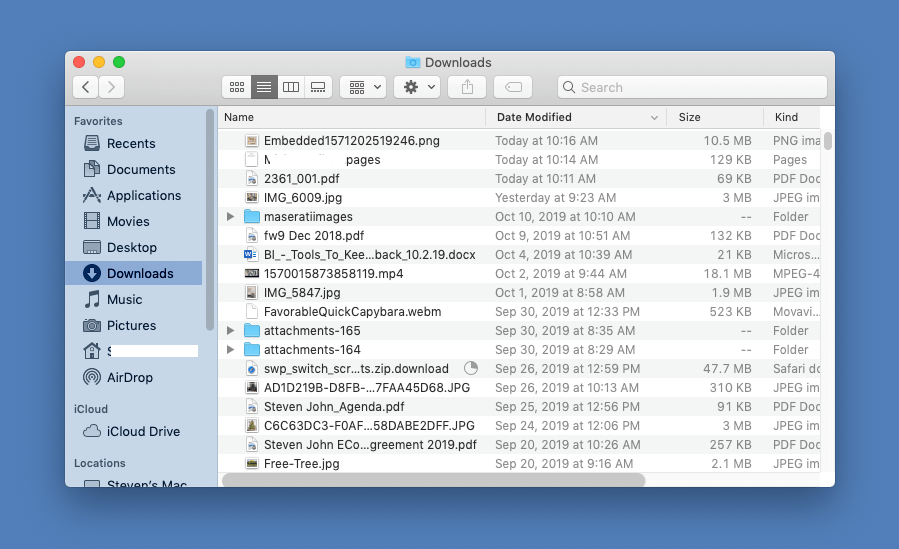Open Movies in the sidebar
This screenshot has width=899, height=549.
coord(133,221)
